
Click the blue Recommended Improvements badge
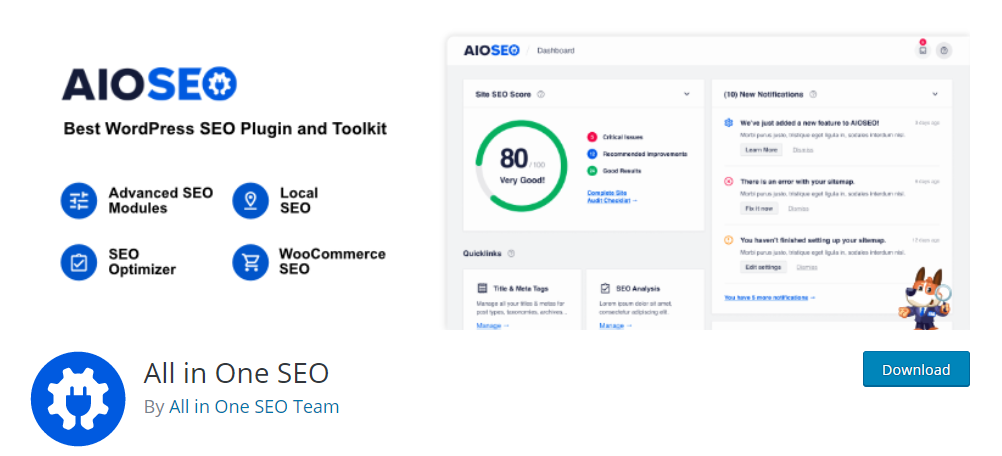click(x=592, y=154)
